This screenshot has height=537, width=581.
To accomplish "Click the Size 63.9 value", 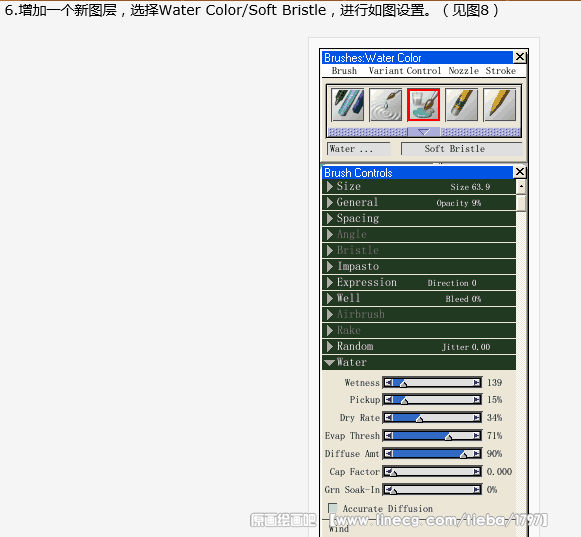I will click(x=470, y=187).
